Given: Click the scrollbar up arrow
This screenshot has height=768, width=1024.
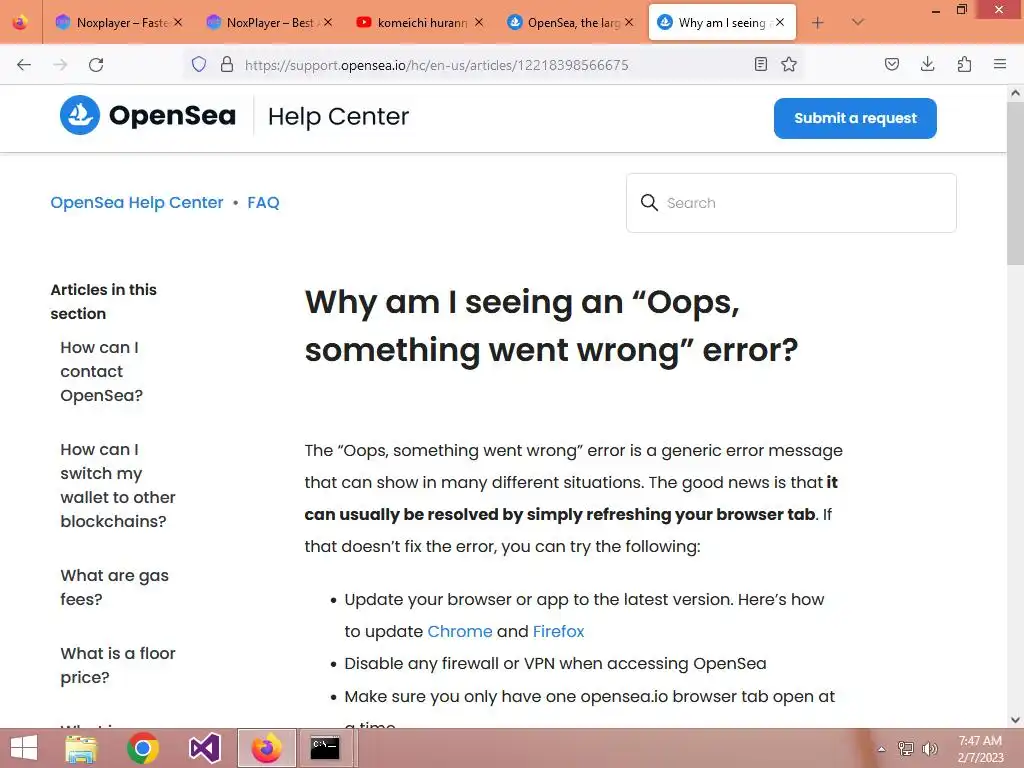Looking at the screenshot, I should pyautogui.click(x=1015, y=93).
